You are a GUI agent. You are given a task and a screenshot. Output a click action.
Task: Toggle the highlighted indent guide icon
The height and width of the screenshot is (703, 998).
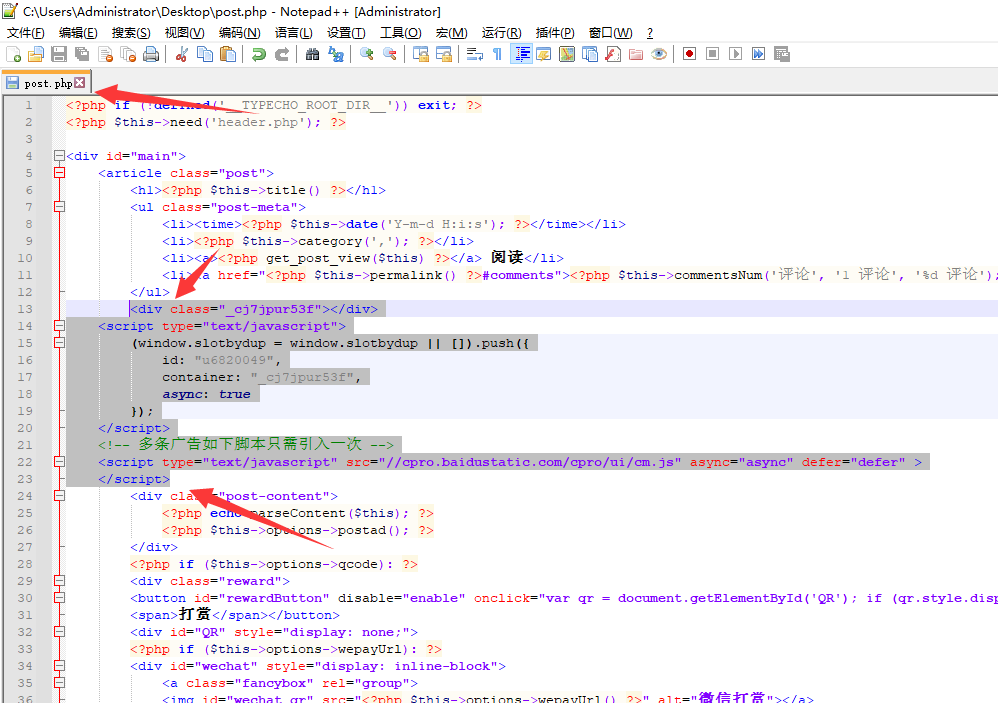[521, 54]
